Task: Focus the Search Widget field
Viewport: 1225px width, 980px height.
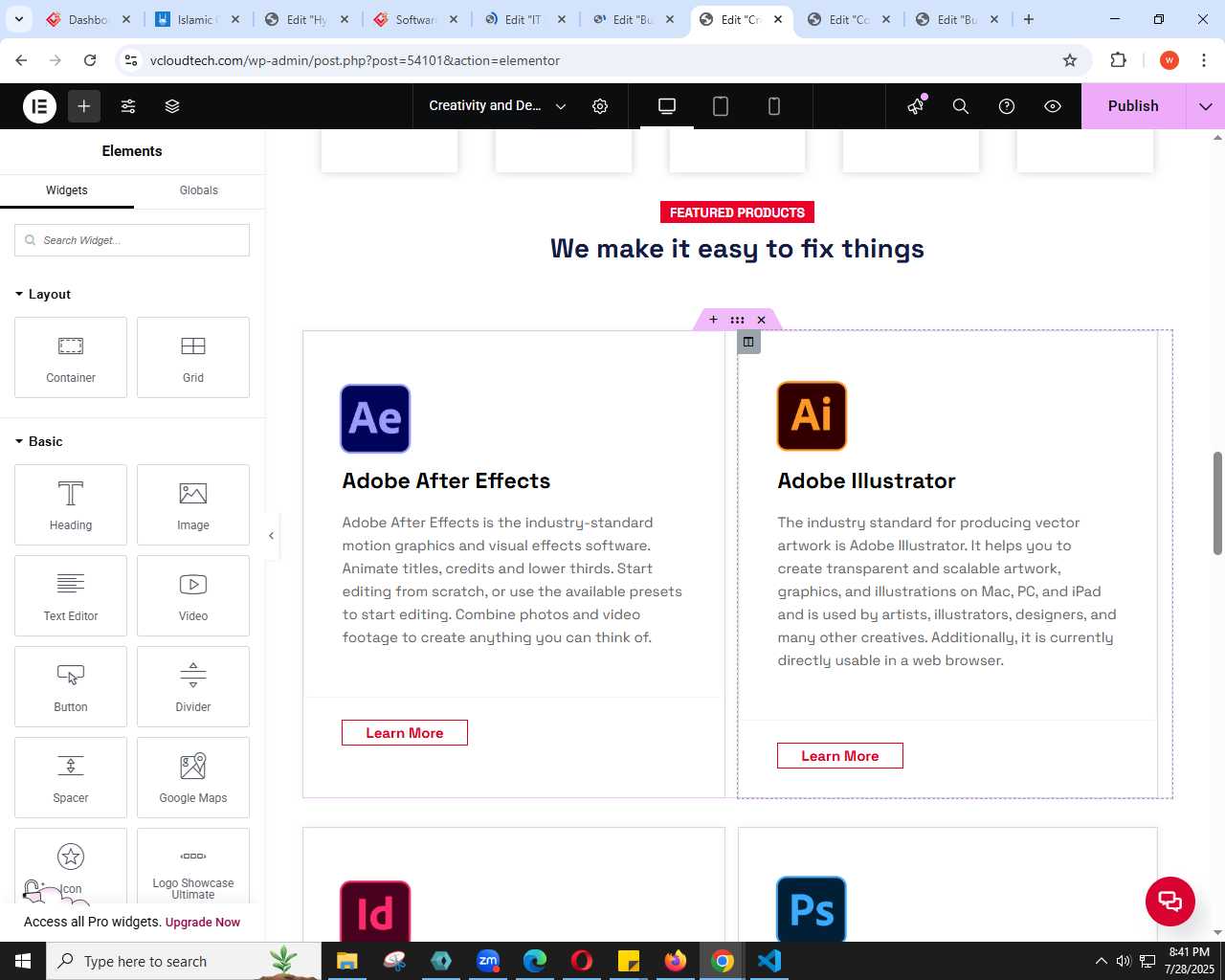Action: click(132, 240)
